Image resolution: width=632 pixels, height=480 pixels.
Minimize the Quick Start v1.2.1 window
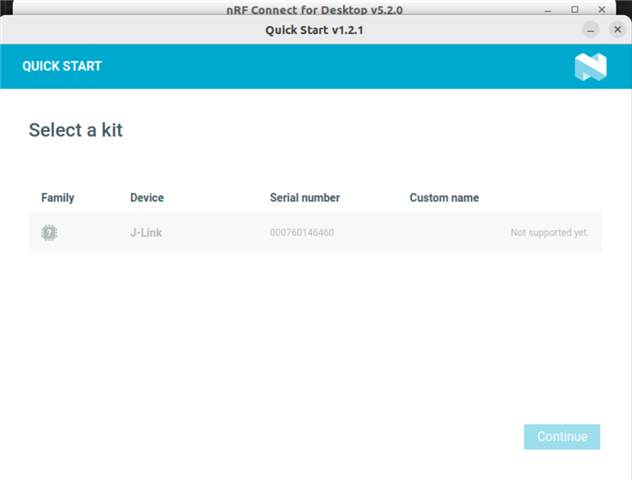[x=590, y=30]
